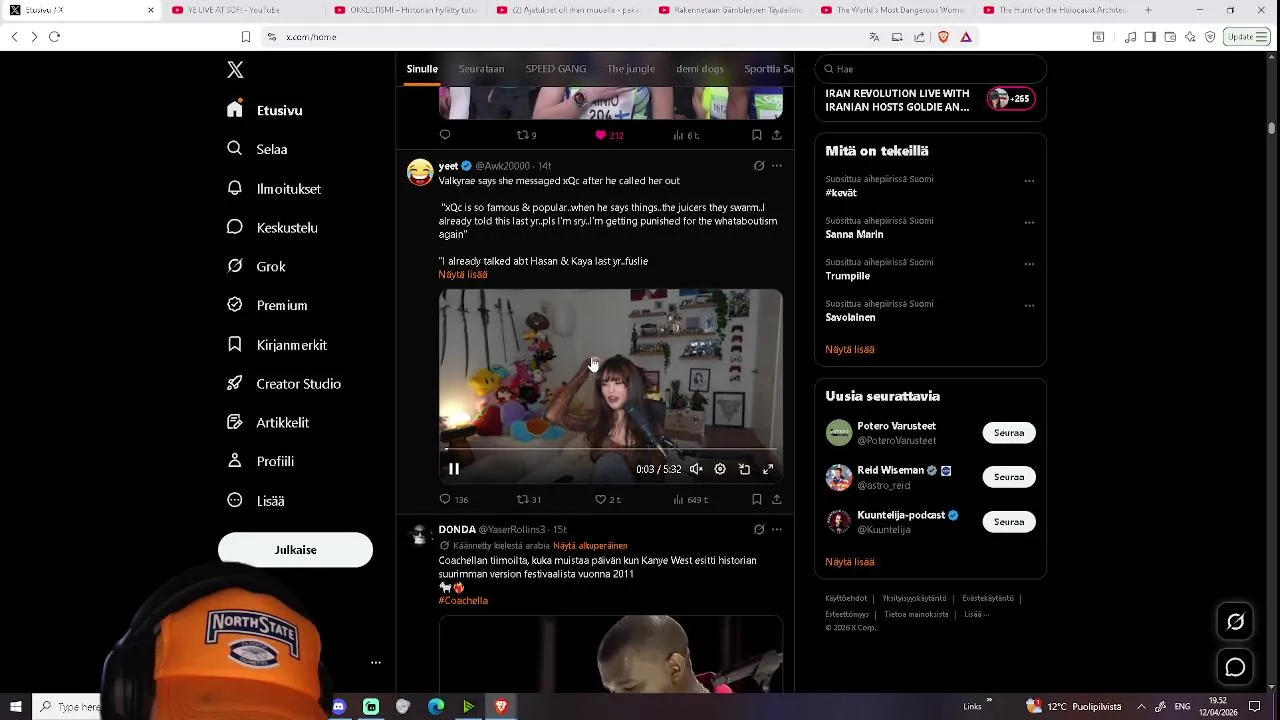Enter video fullscreen mode
Viewport: 1280px width, 720px height.
(x=768, y=469)
